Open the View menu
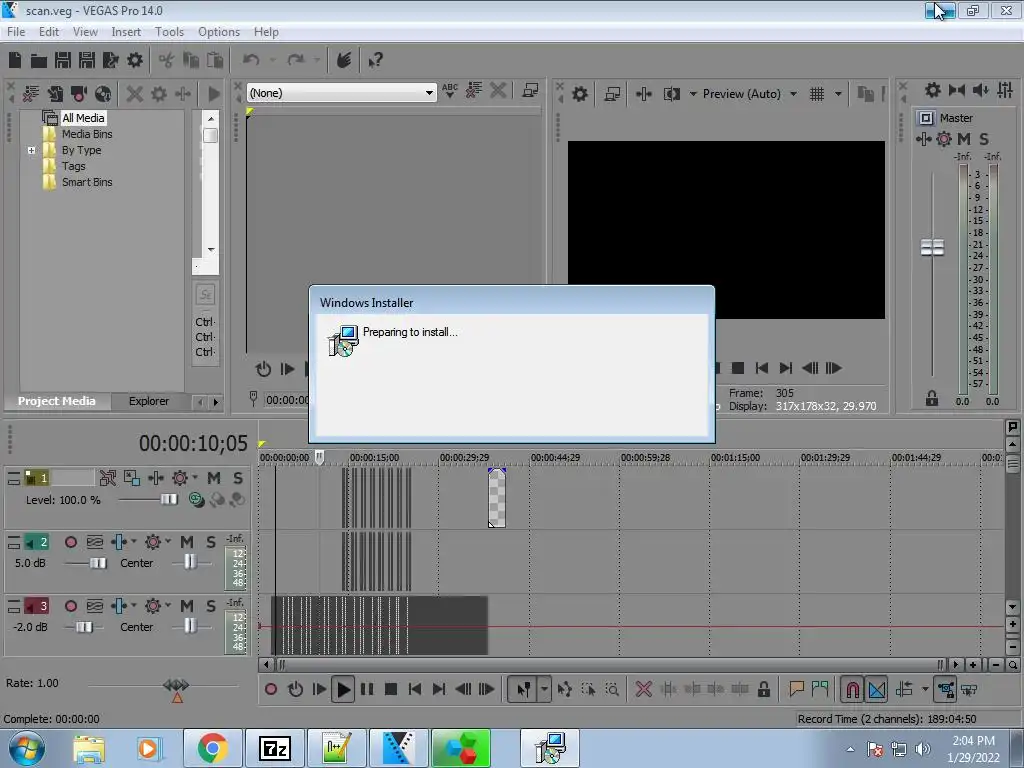 [x=85, y=32]
